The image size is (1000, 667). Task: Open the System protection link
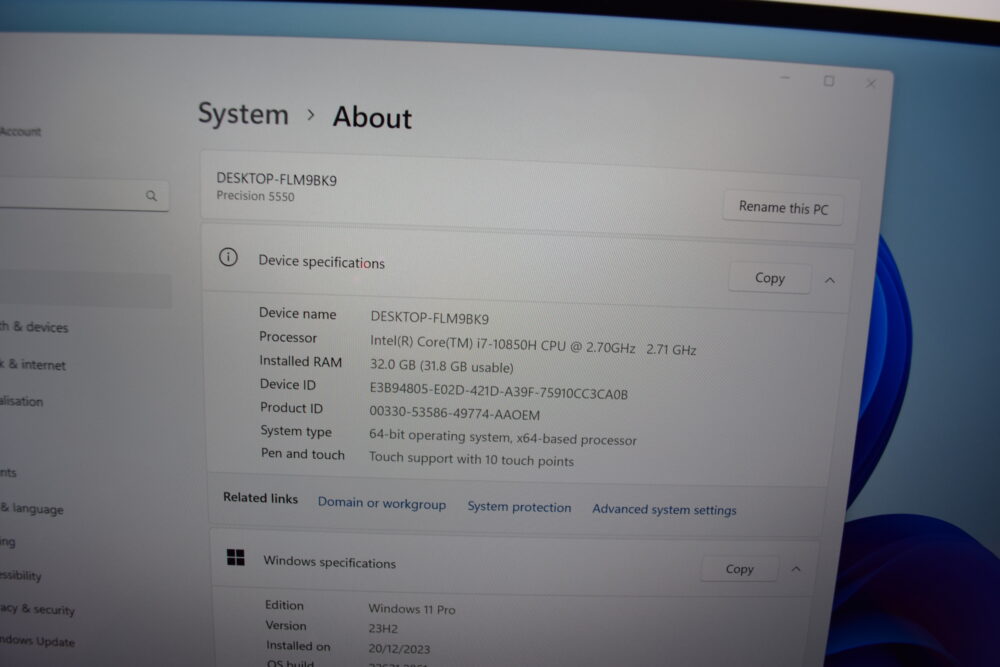click(x=519, y=507)
